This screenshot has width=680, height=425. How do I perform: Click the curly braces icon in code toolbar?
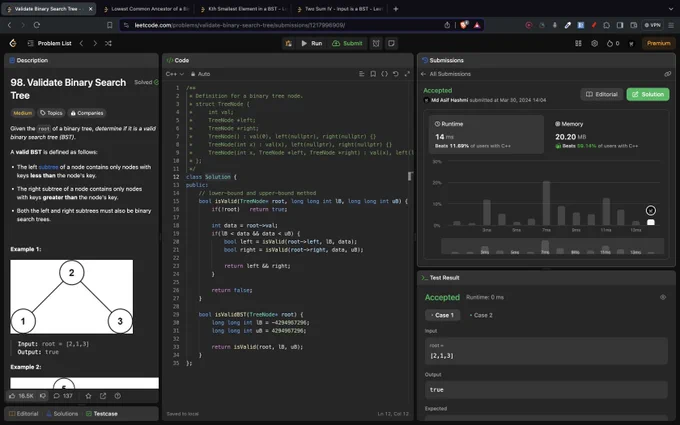pyautogui.click(x=384, y=74)
